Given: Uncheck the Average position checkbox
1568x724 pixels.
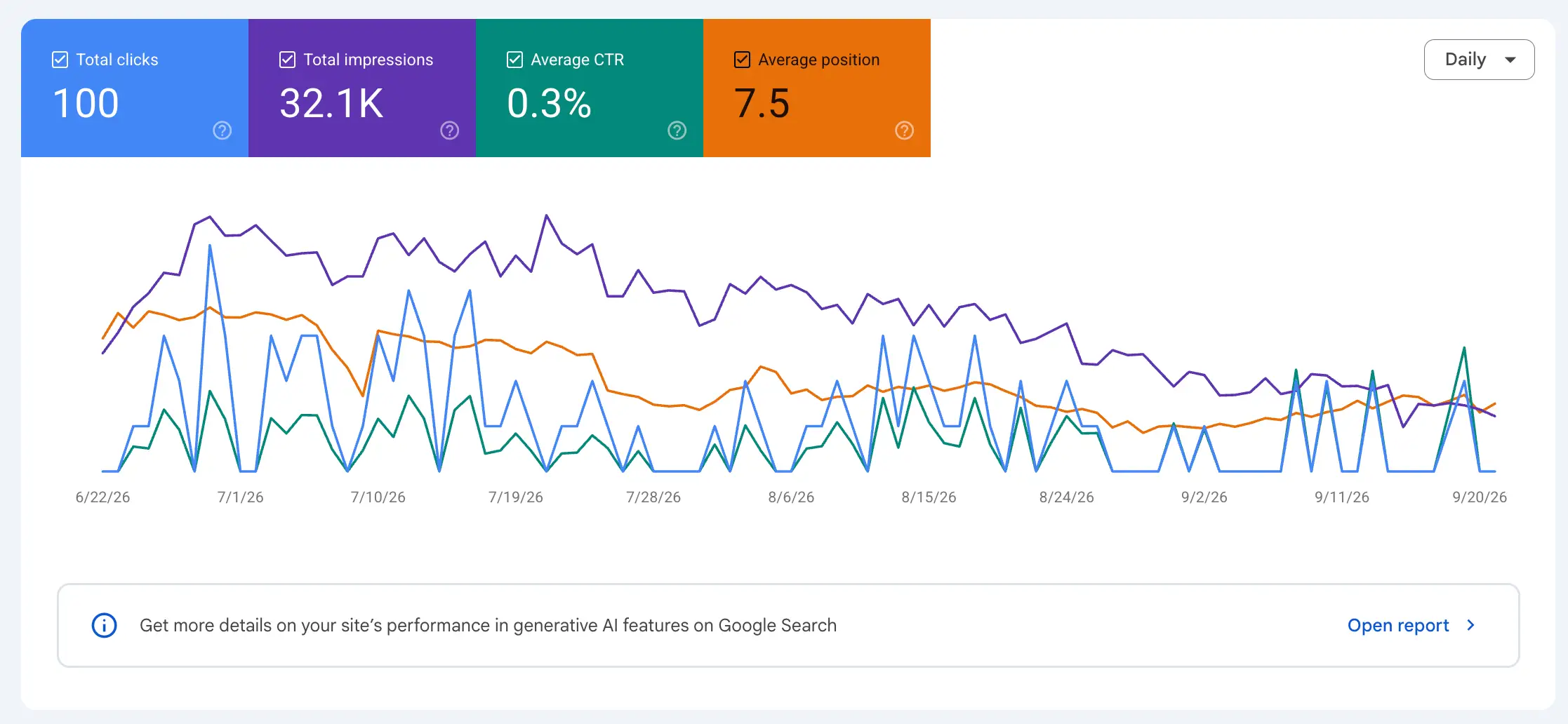Looking at the screenshot, I should click(x=743, y=60).
